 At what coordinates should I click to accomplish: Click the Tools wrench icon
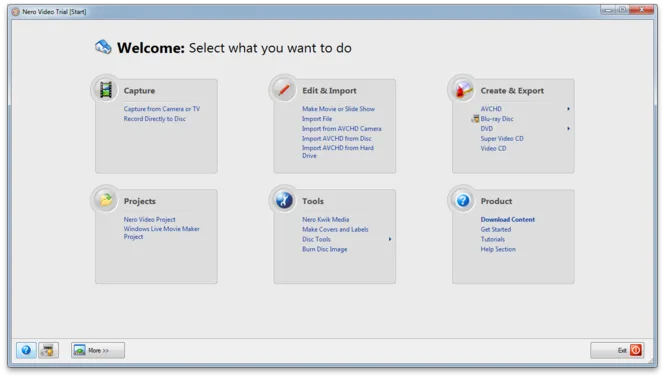point(284,200)
